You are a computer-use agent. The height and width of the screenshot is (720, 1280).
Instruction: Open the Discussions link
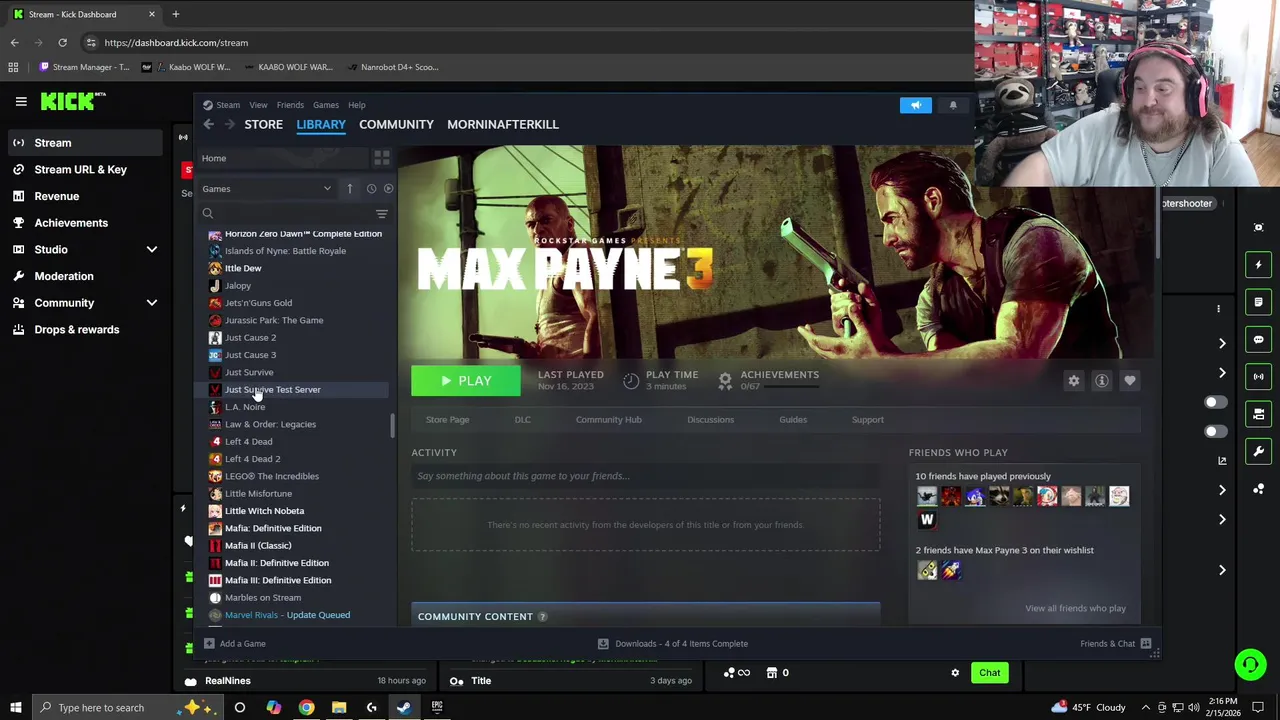click(710, 420)
